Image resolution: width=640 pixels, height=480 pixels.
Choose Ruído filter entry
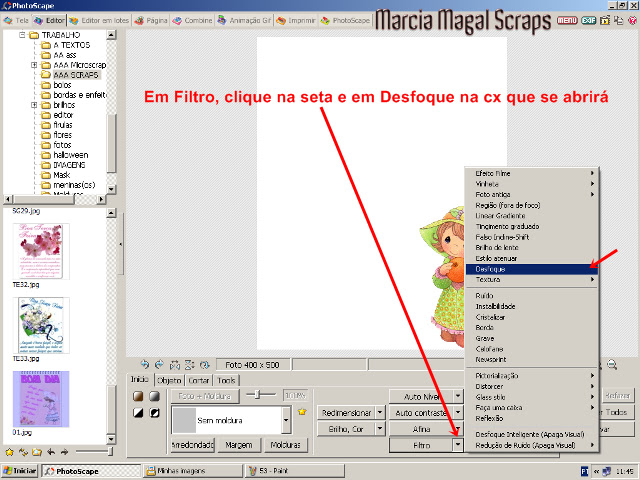point(532,296)
